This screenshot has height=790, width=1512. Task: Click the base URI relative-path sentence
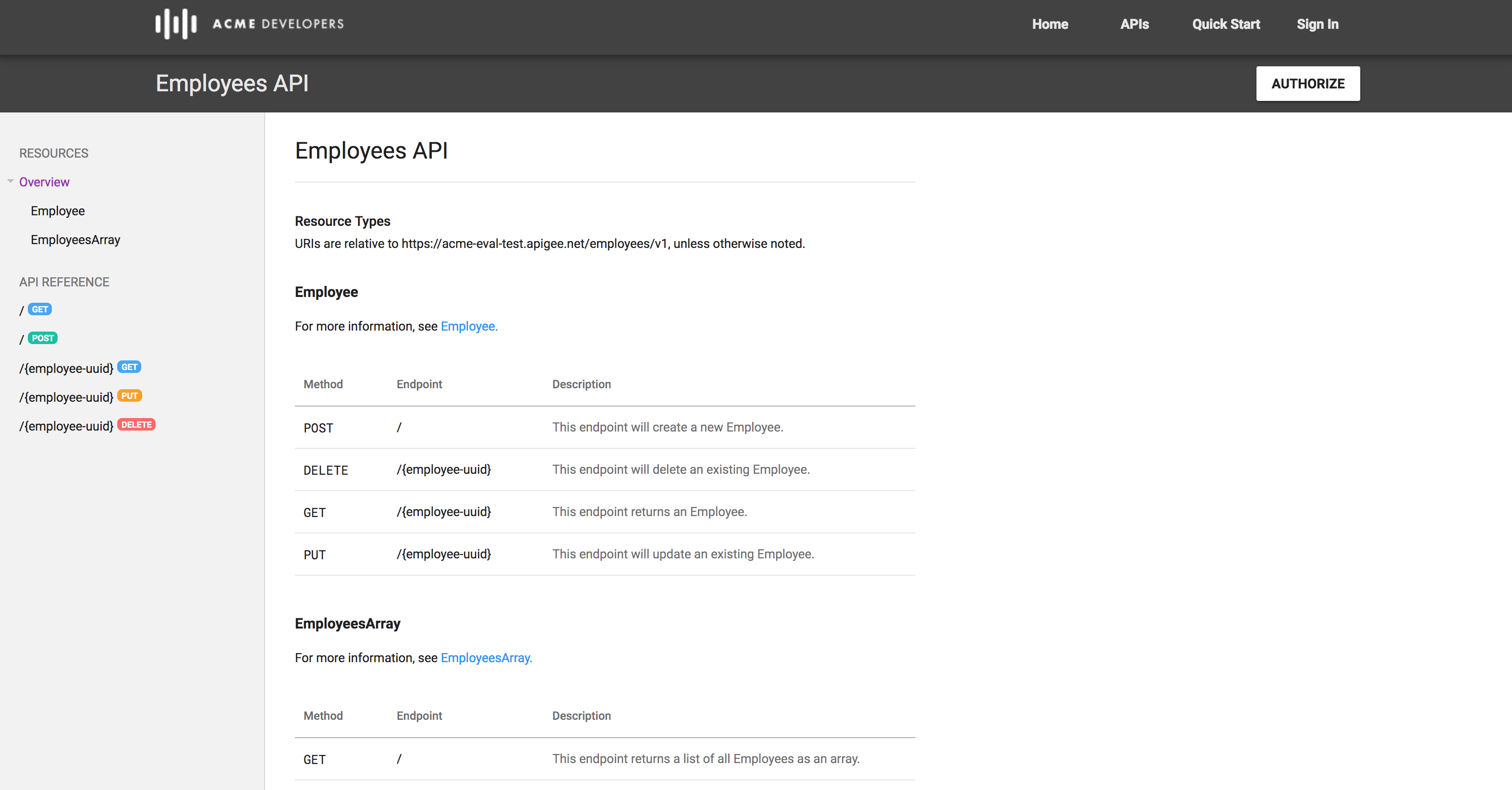click(550, 244)
